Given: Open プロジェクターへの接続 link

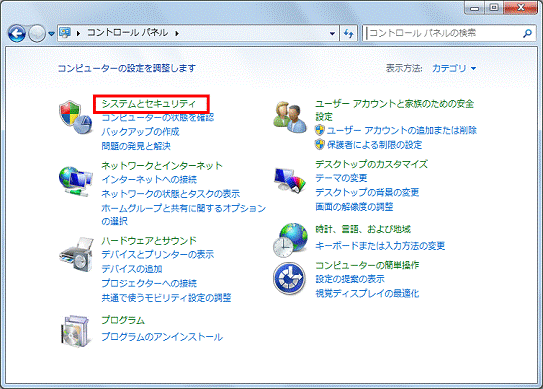Looking at the screenshot, I should click(149, 283).
